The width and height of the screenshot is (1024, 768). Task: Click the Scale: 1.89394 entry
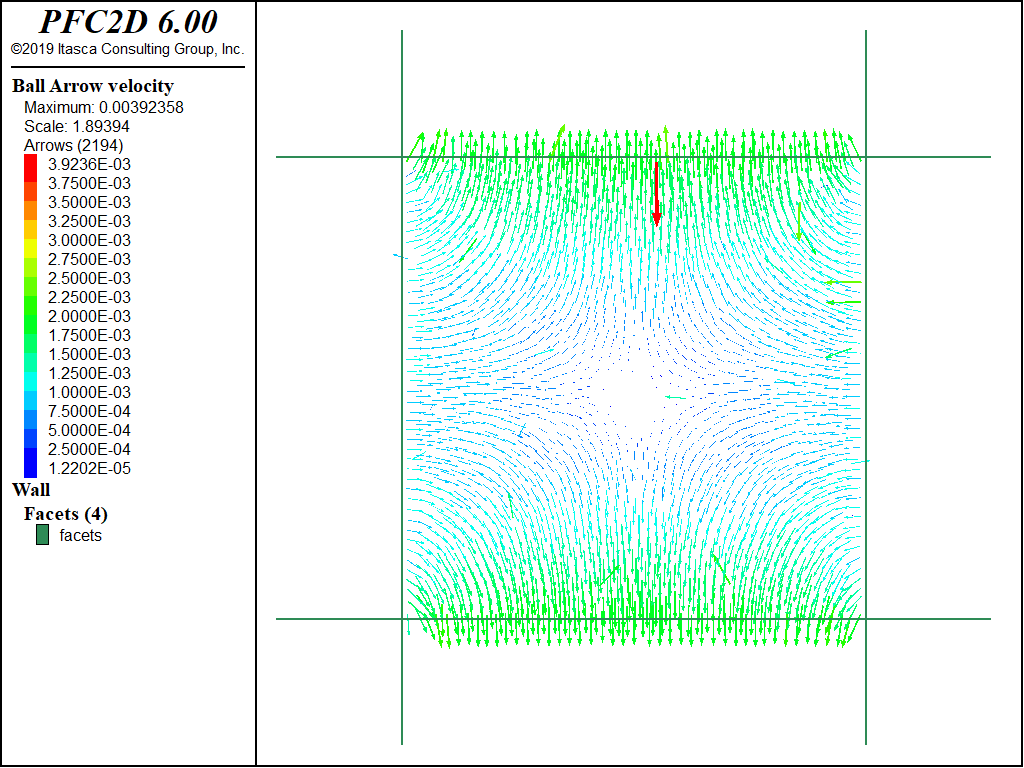coord(77,126)
